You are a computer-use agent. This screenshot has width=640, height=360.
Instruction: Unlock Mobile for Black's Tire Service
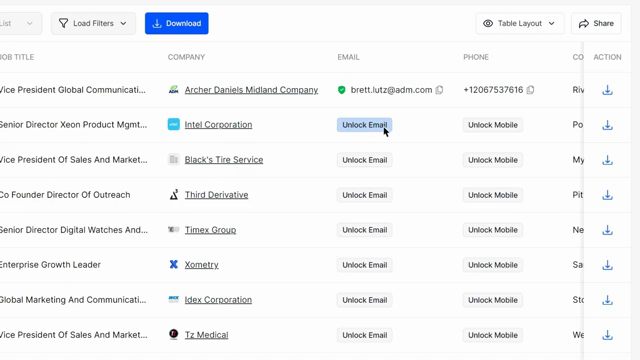tap(493, 160)
